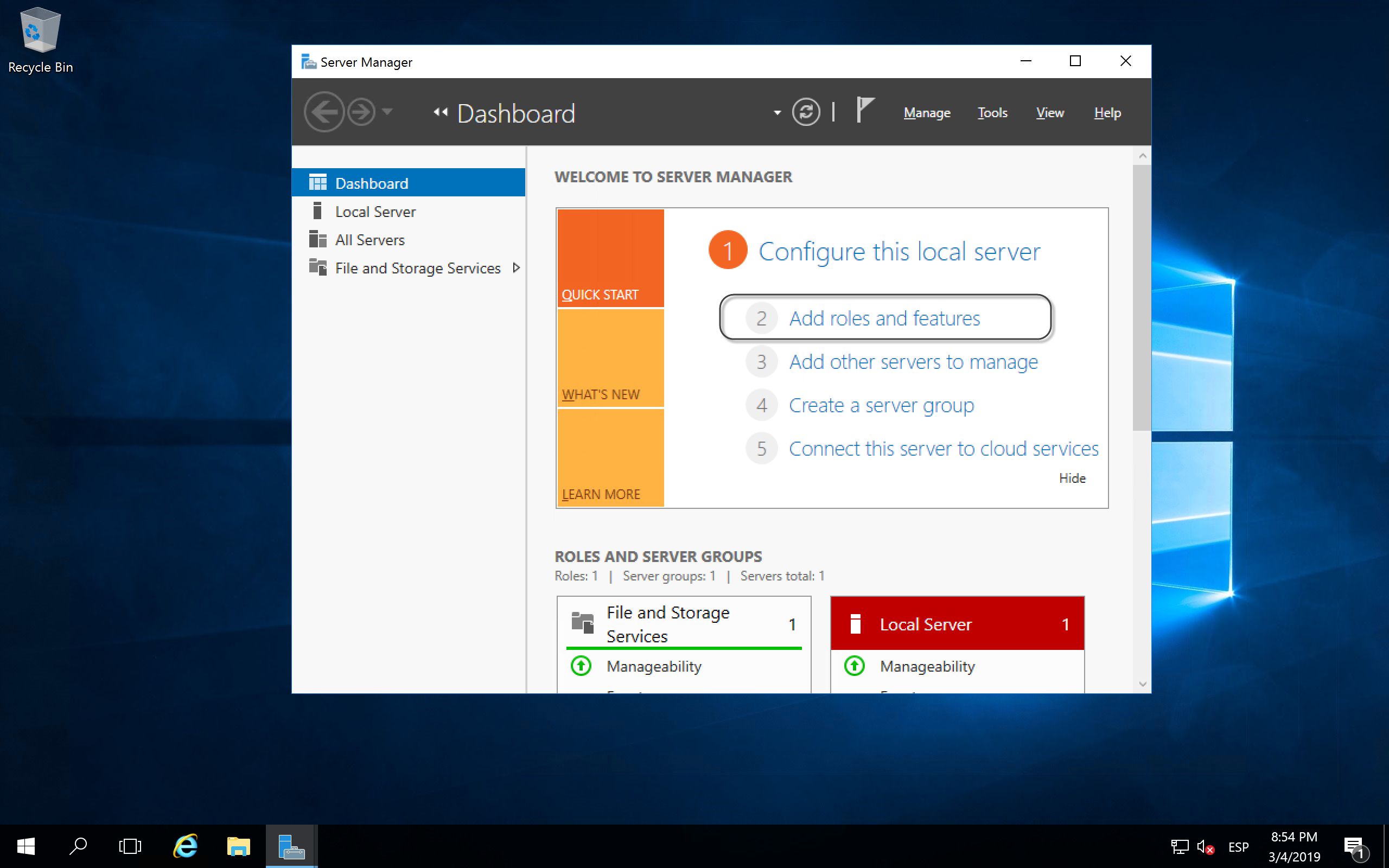Select the LEARN MORE tile

tap(610, 457)
